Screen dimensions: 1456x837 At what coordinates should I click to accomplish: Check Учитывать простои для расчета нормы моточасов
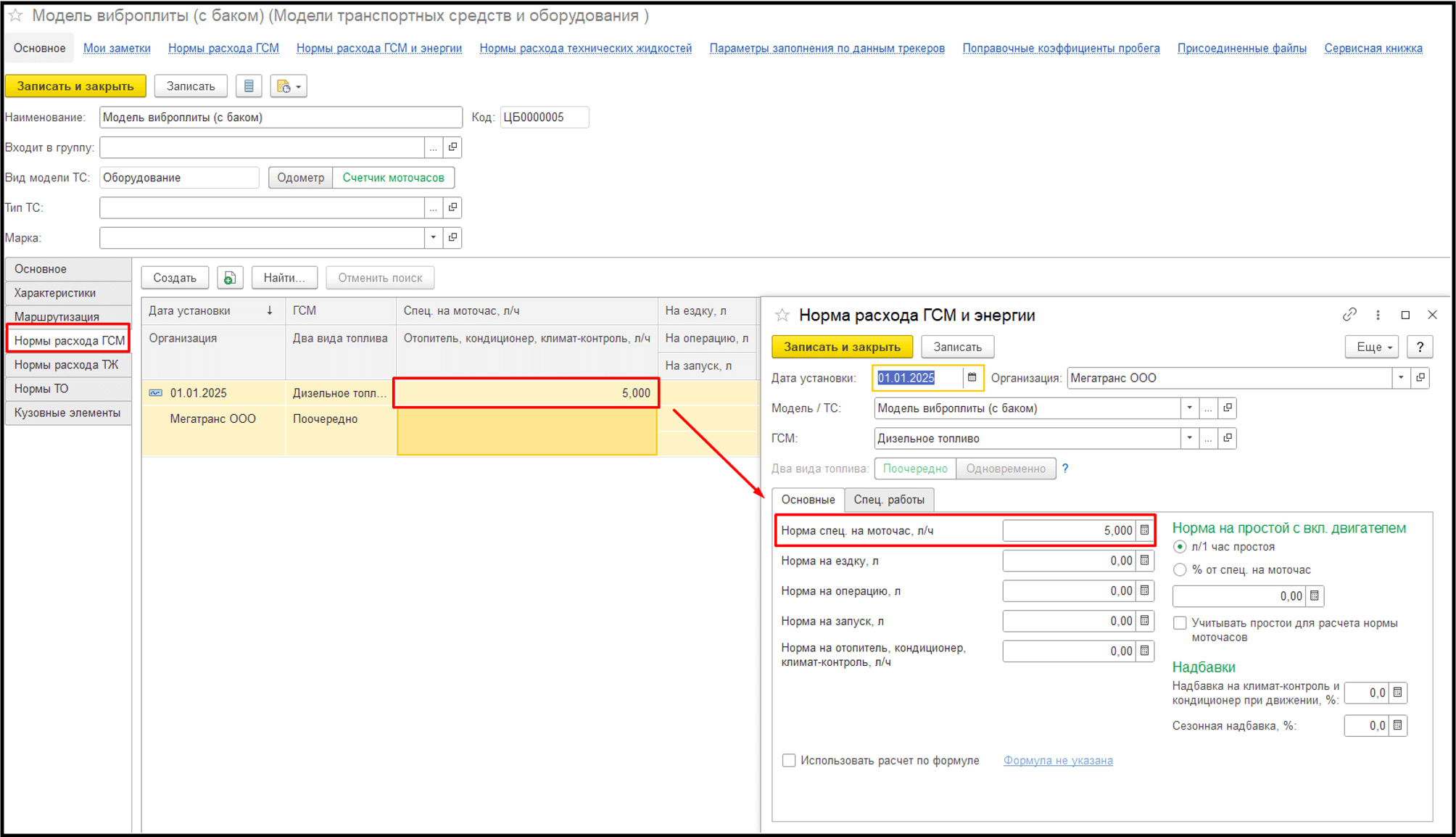coord(1180,623)
